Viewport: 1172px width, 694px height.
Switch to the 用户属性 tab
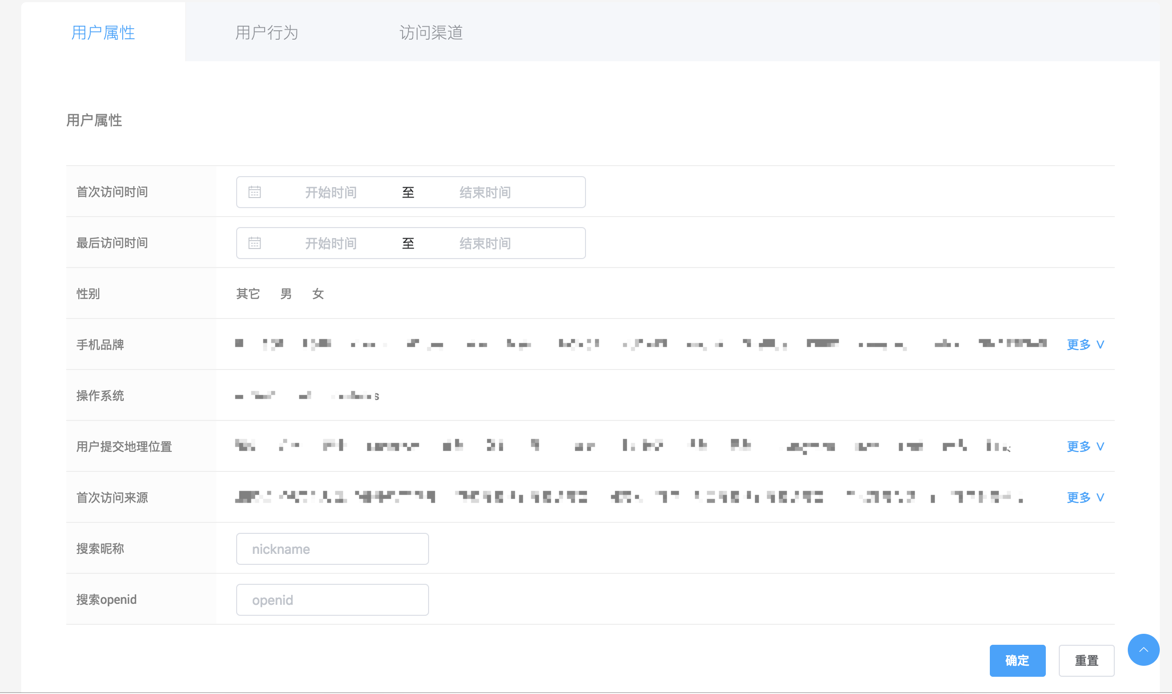click(103, 33)
